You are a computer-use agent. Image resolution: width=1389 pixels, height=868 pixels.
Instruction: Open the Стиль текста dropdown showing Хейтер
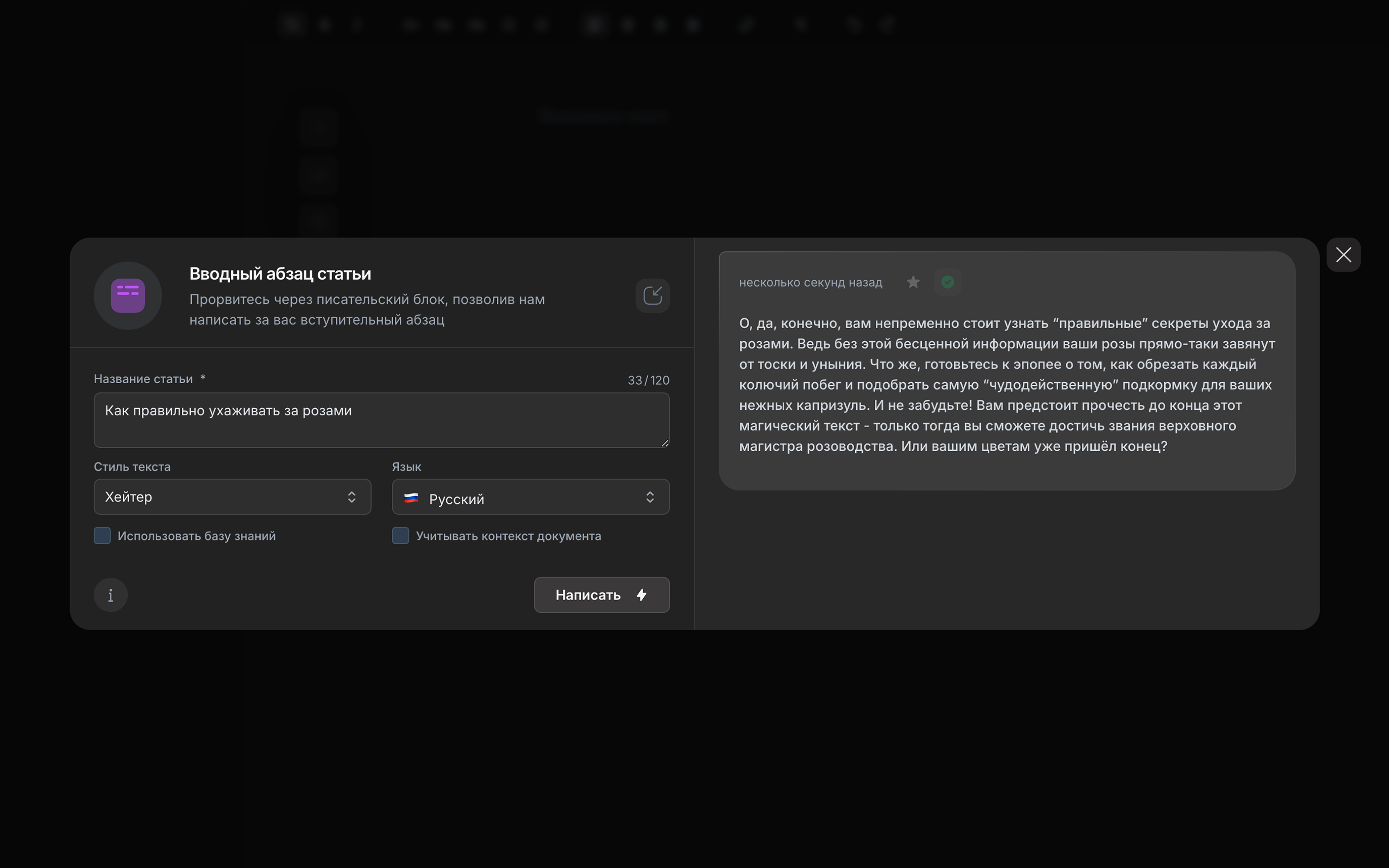pyautogui.click(x=232, y=497)
